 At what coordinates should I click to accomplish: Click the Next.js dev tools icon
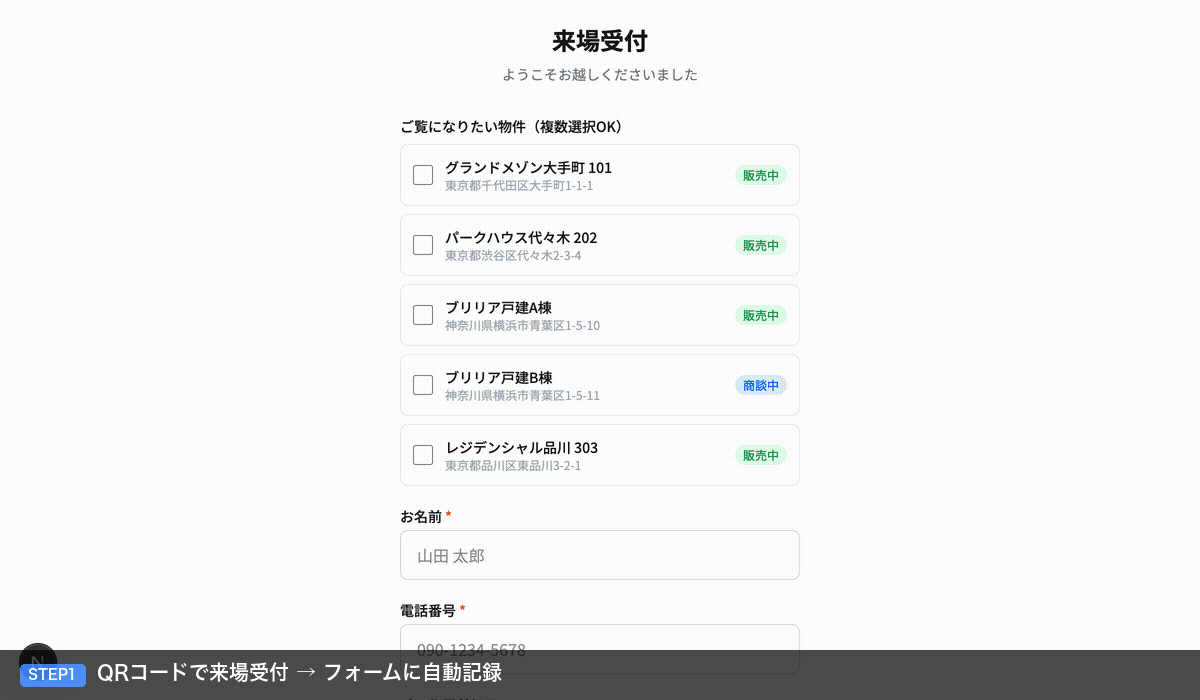point(38,658)
